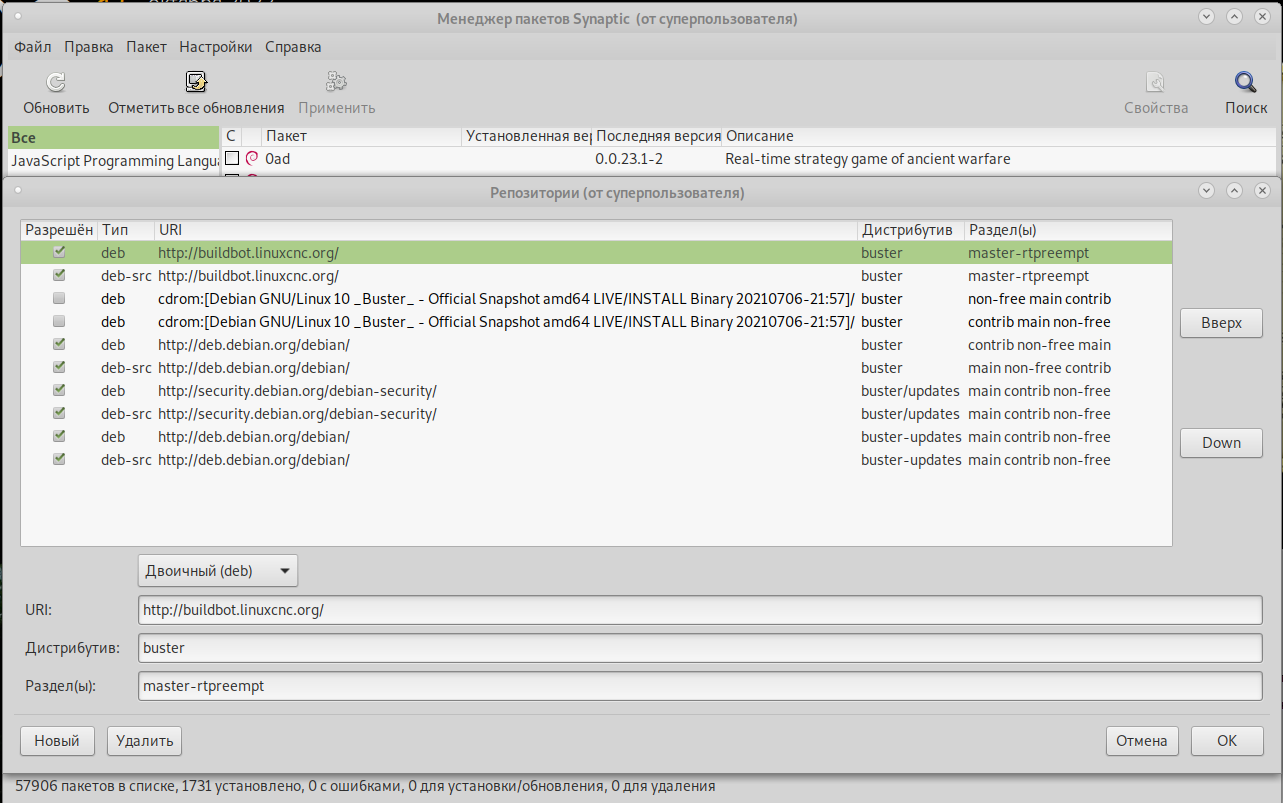Focus the URI input field

click(700, 609)
